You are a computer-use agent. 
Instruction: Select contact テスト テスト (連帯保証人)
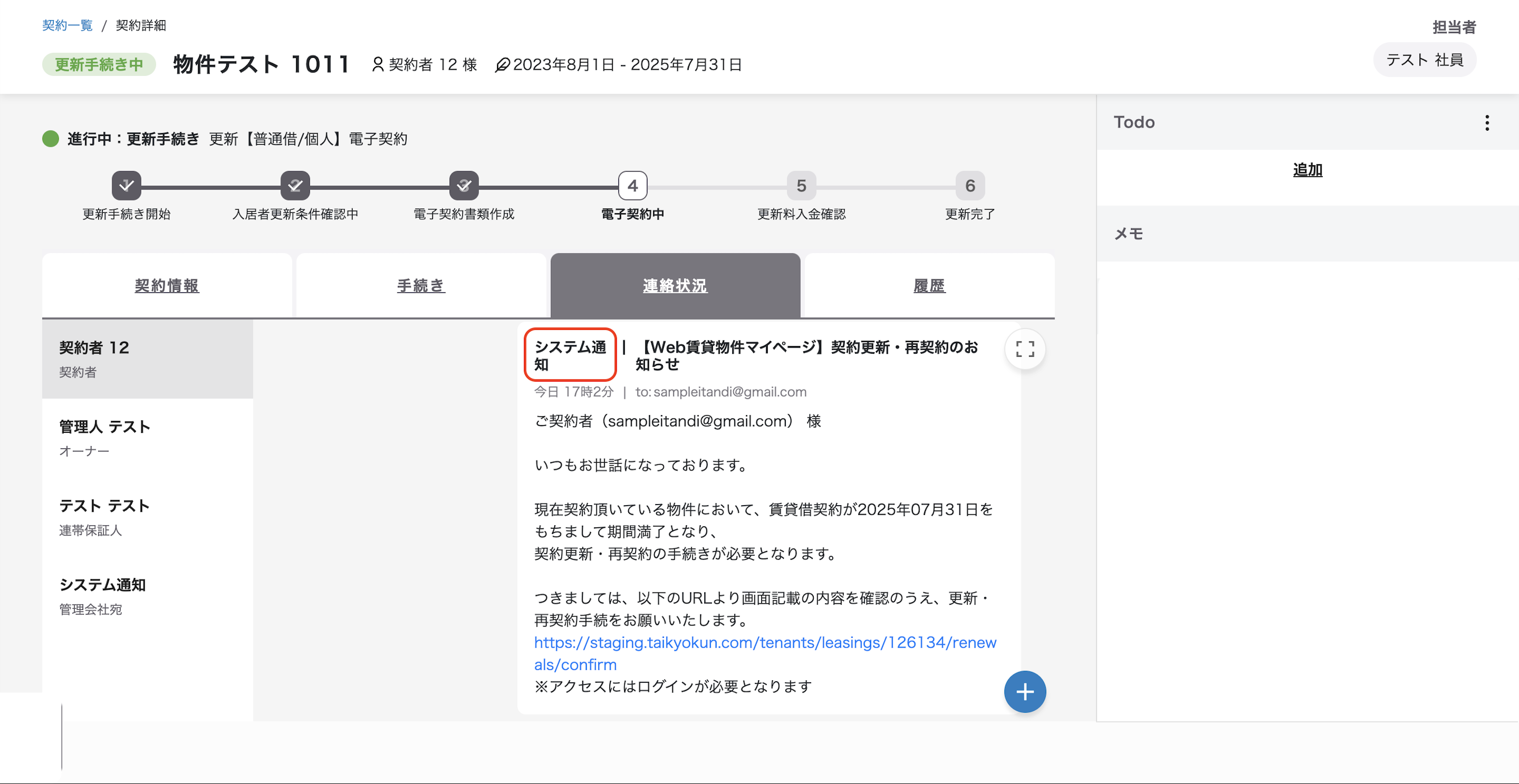click(x=147, y=517)
